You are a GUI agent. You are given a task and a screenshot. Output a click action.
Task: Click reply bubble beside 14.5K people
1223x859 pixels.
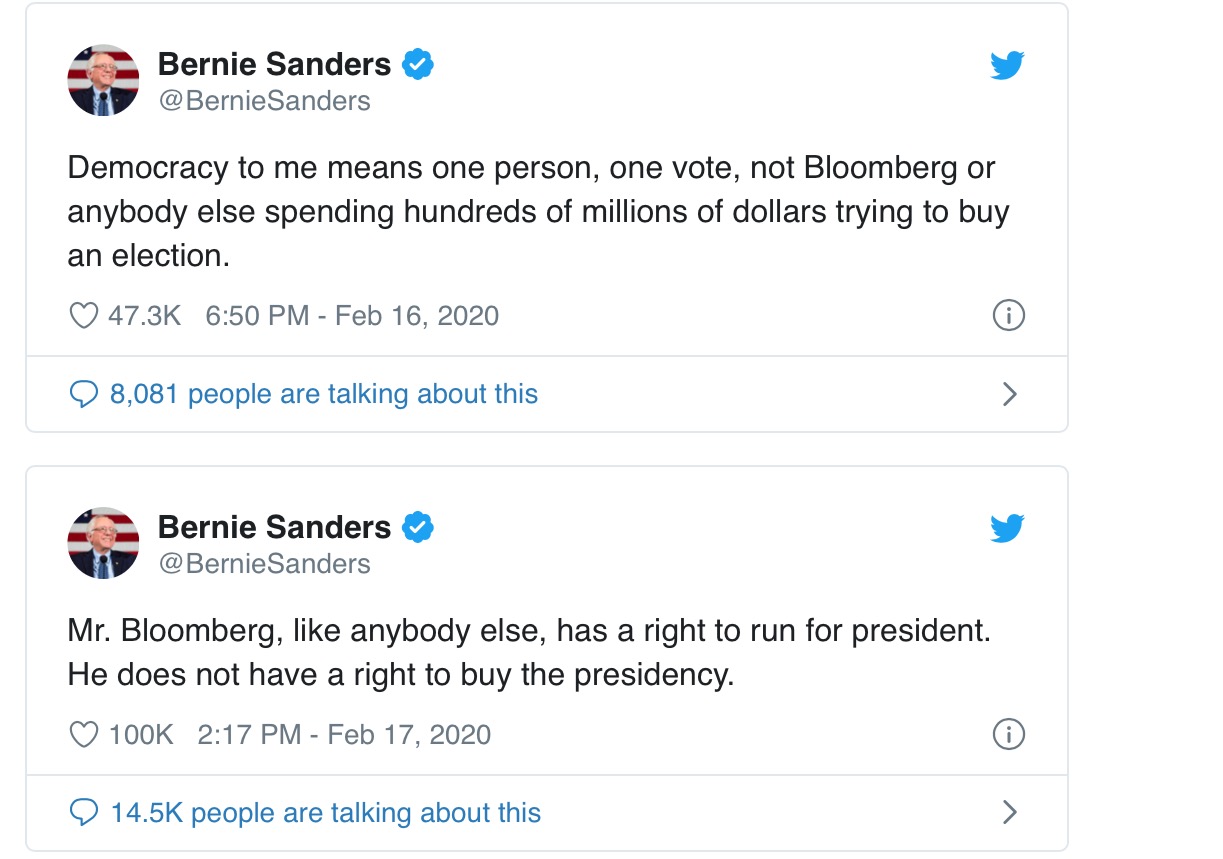[x=83, y=813]
